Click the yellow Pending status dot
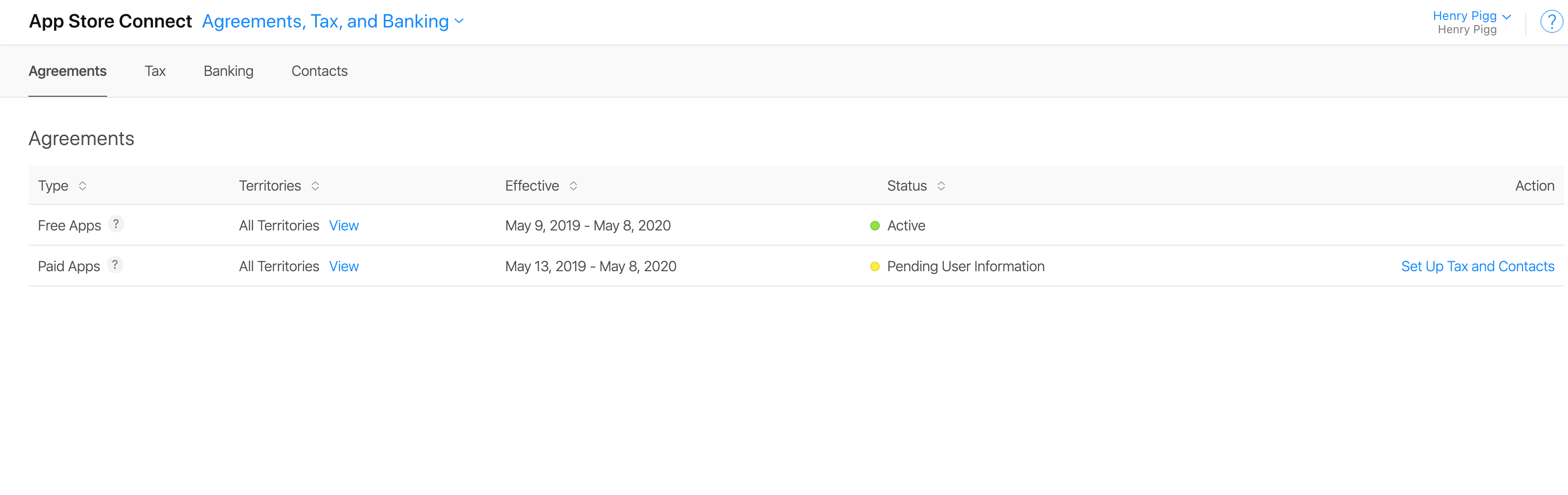The width and height of the screenshot is (1568, 495). click(875, 266)
